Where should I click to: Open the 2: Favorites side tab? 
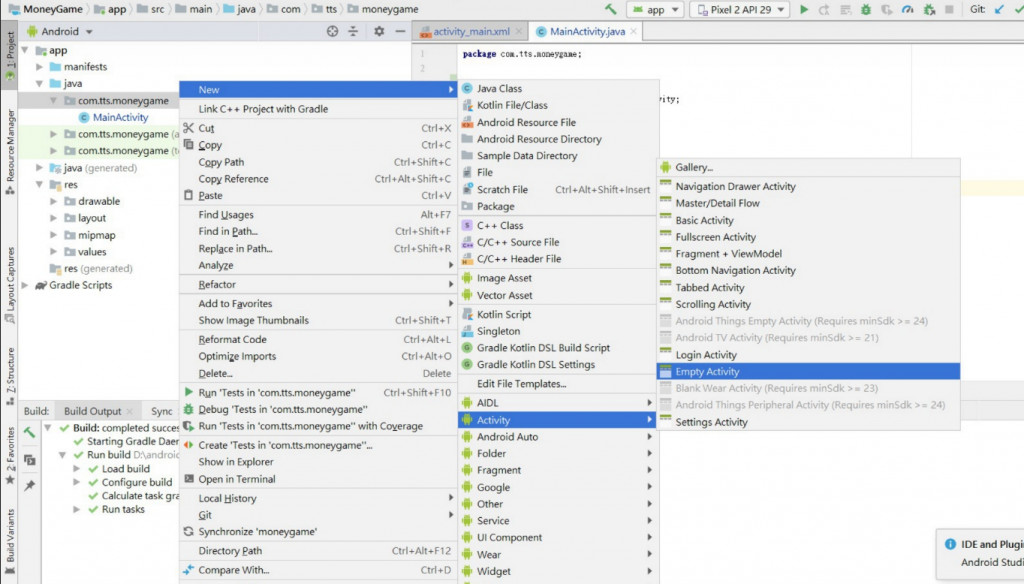10,455
